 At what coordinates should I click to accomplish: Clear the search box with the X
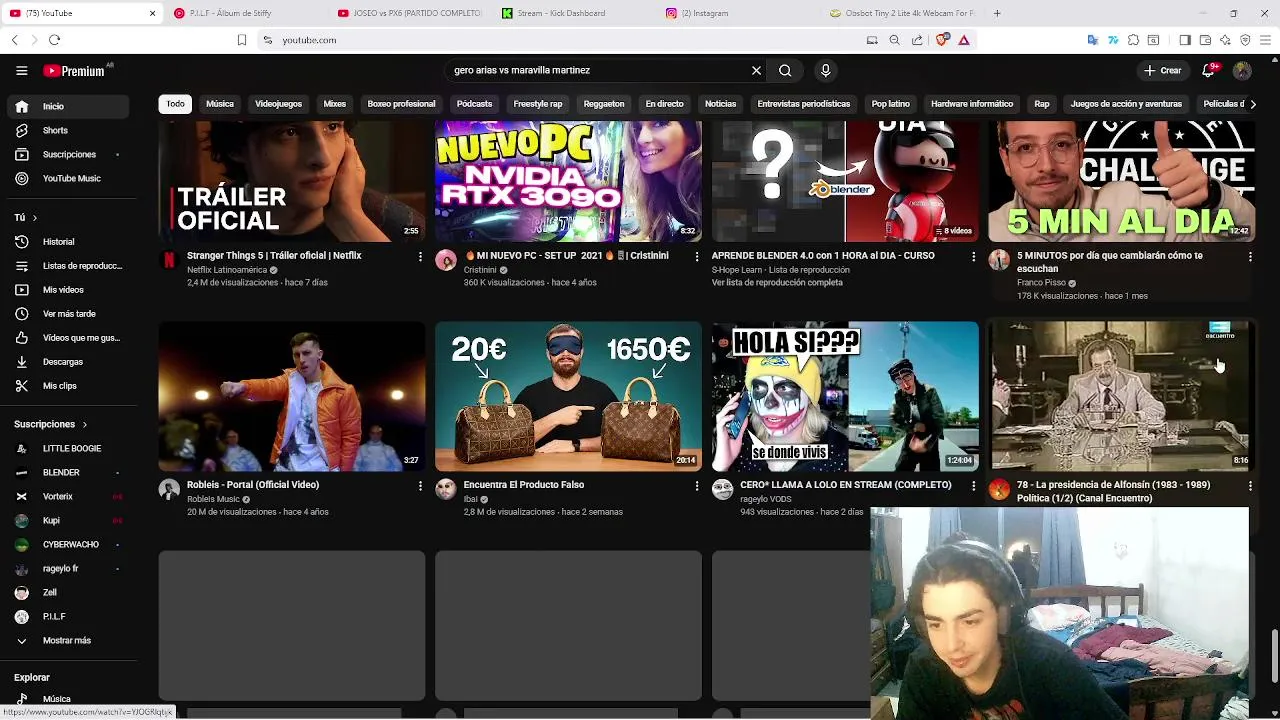[x=756, y=71]
